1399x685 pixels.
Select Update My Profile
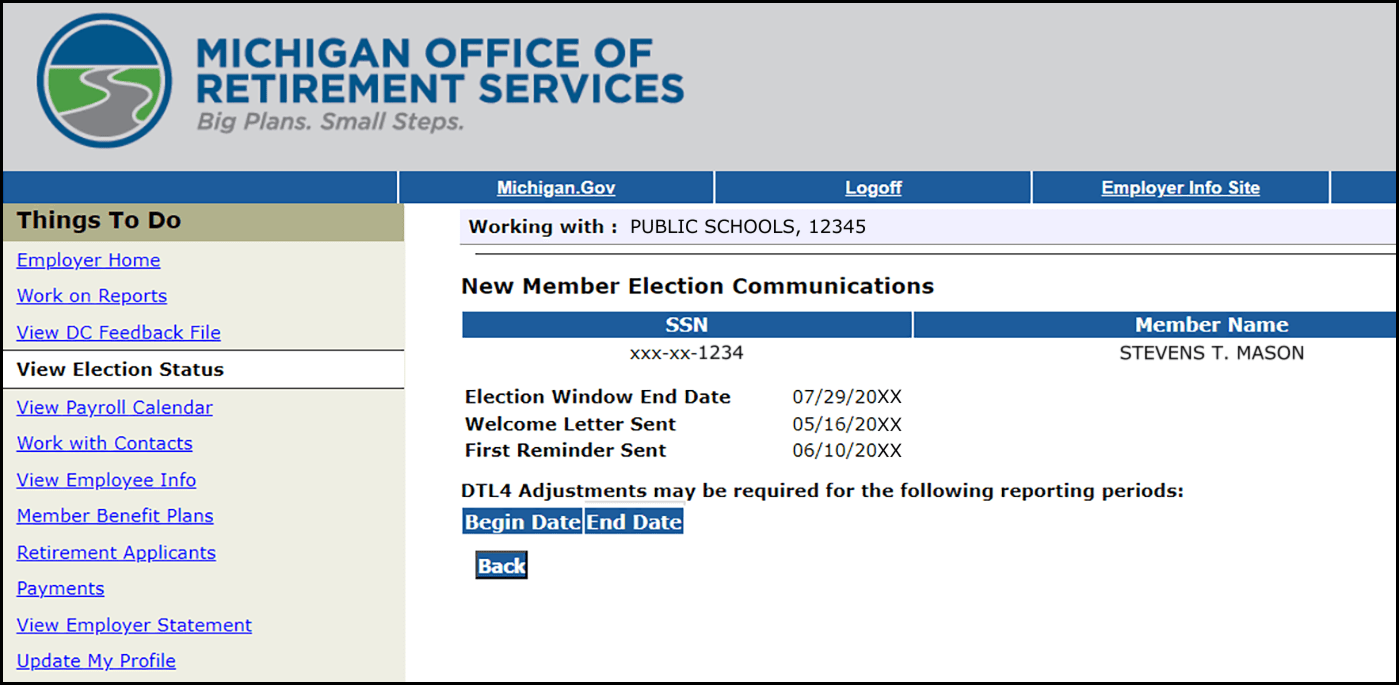pyautogui.click(x=96, y=661)
